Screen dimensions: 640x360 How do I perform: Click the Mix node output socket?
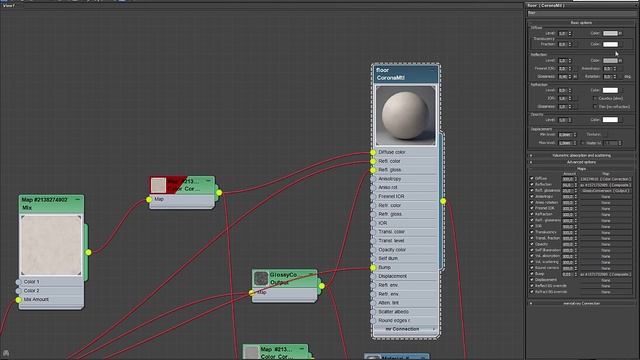point(88,252)
